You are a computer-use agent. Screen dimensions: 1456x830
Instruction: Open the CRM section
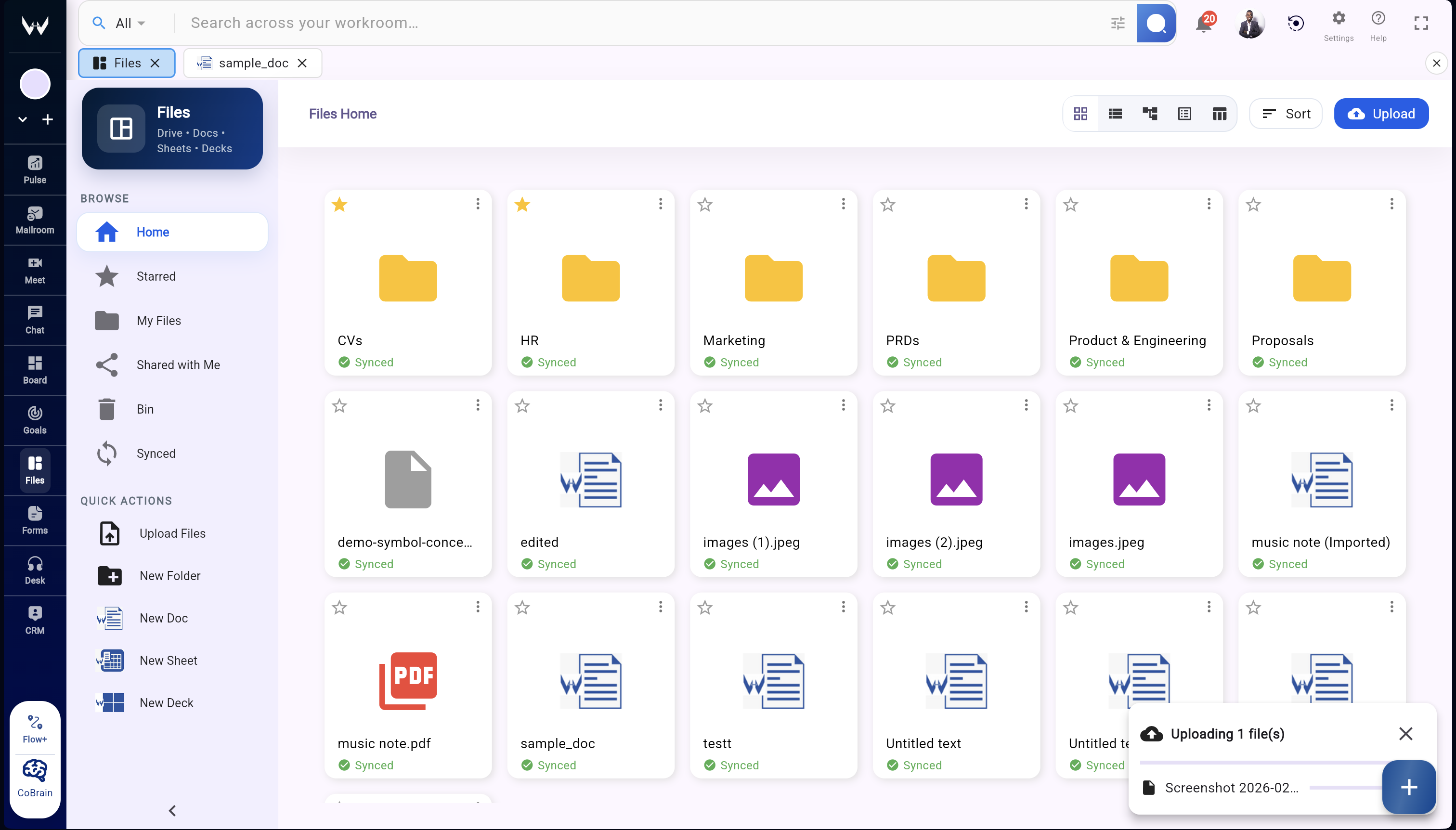(34, 619)
